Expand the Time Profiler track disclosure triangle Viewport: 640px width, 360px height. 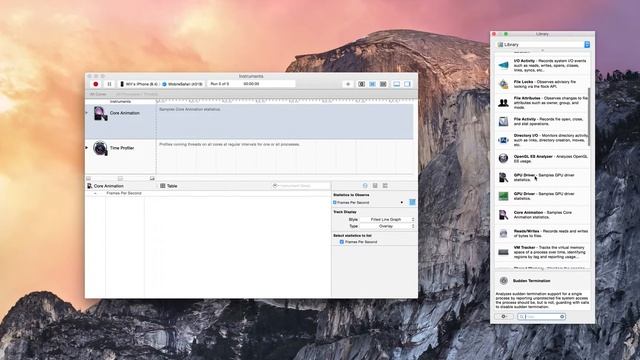point(87,148)
